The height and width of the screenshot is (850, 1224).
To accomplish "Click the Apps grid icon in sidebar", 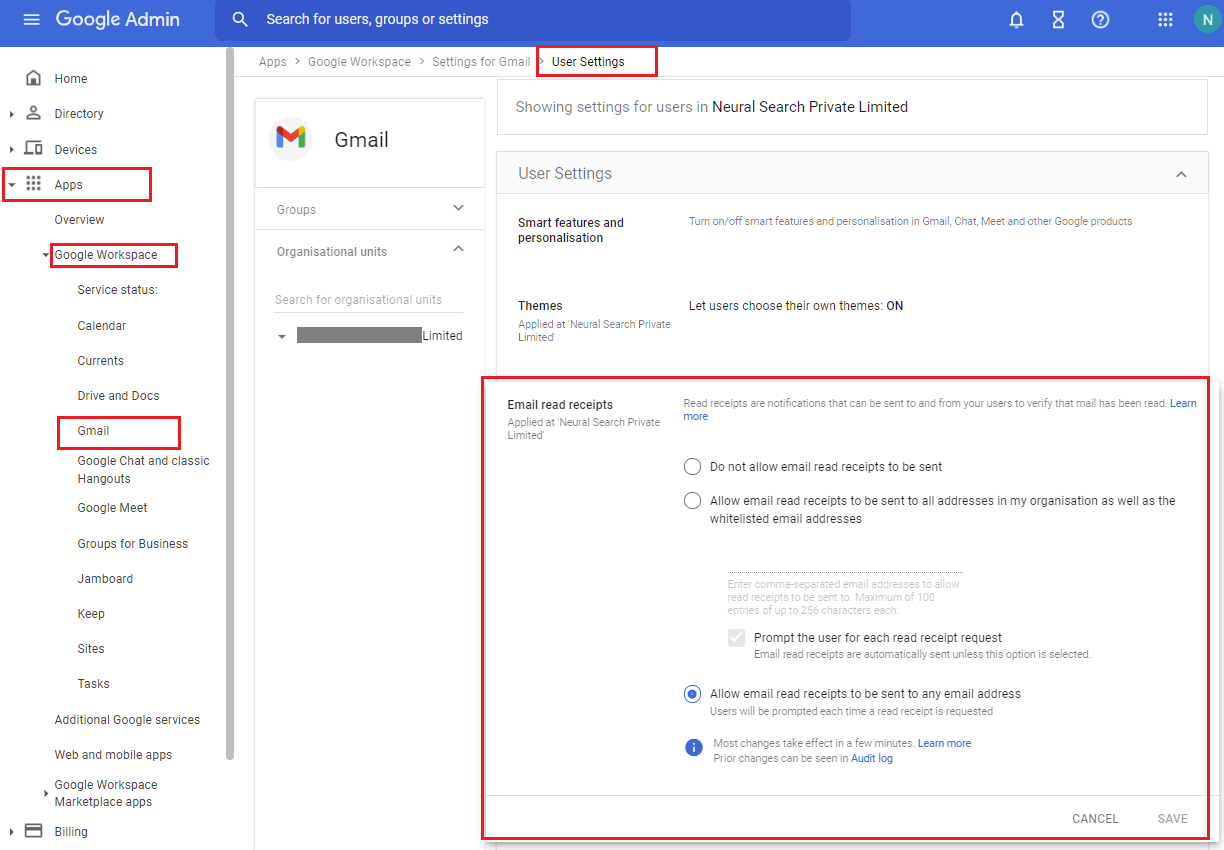I will pos(33,184).
